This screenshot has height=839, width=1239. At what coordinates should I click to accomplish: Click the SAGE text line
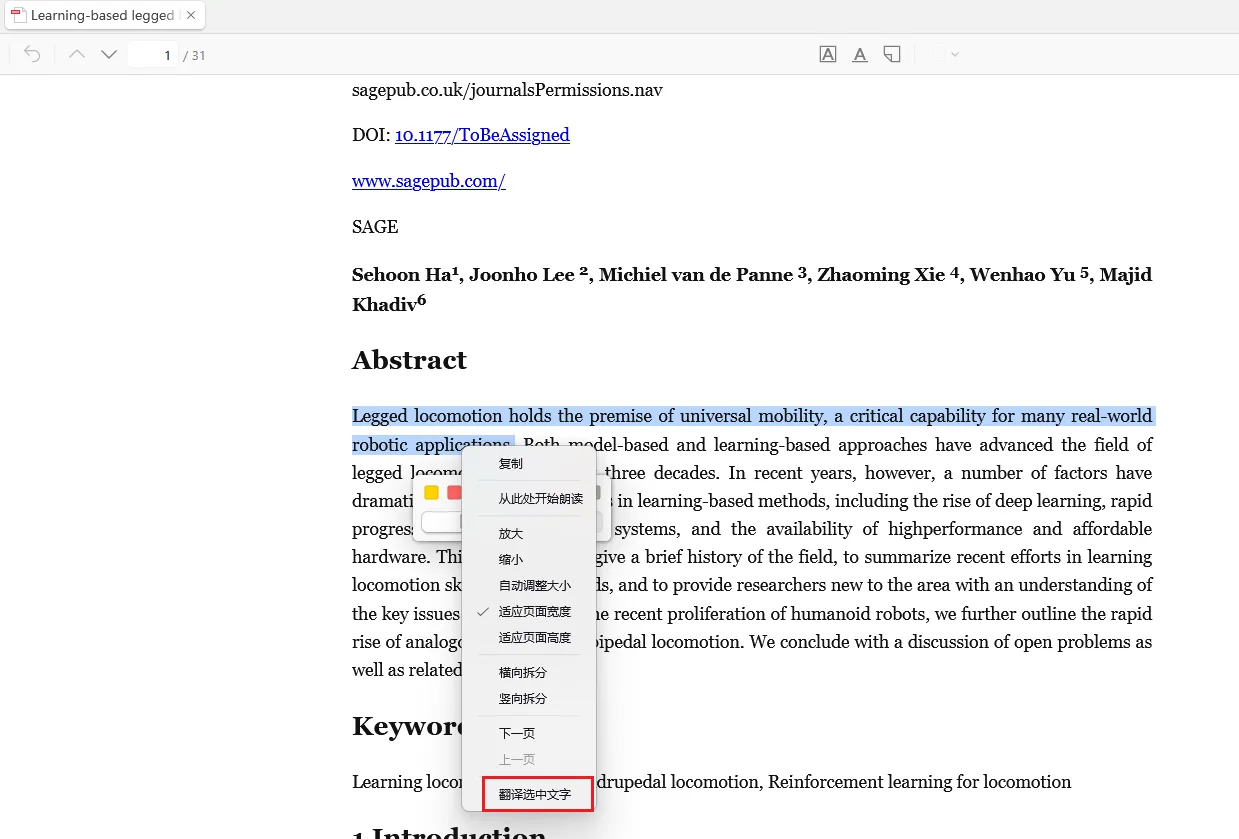[375, 227]
